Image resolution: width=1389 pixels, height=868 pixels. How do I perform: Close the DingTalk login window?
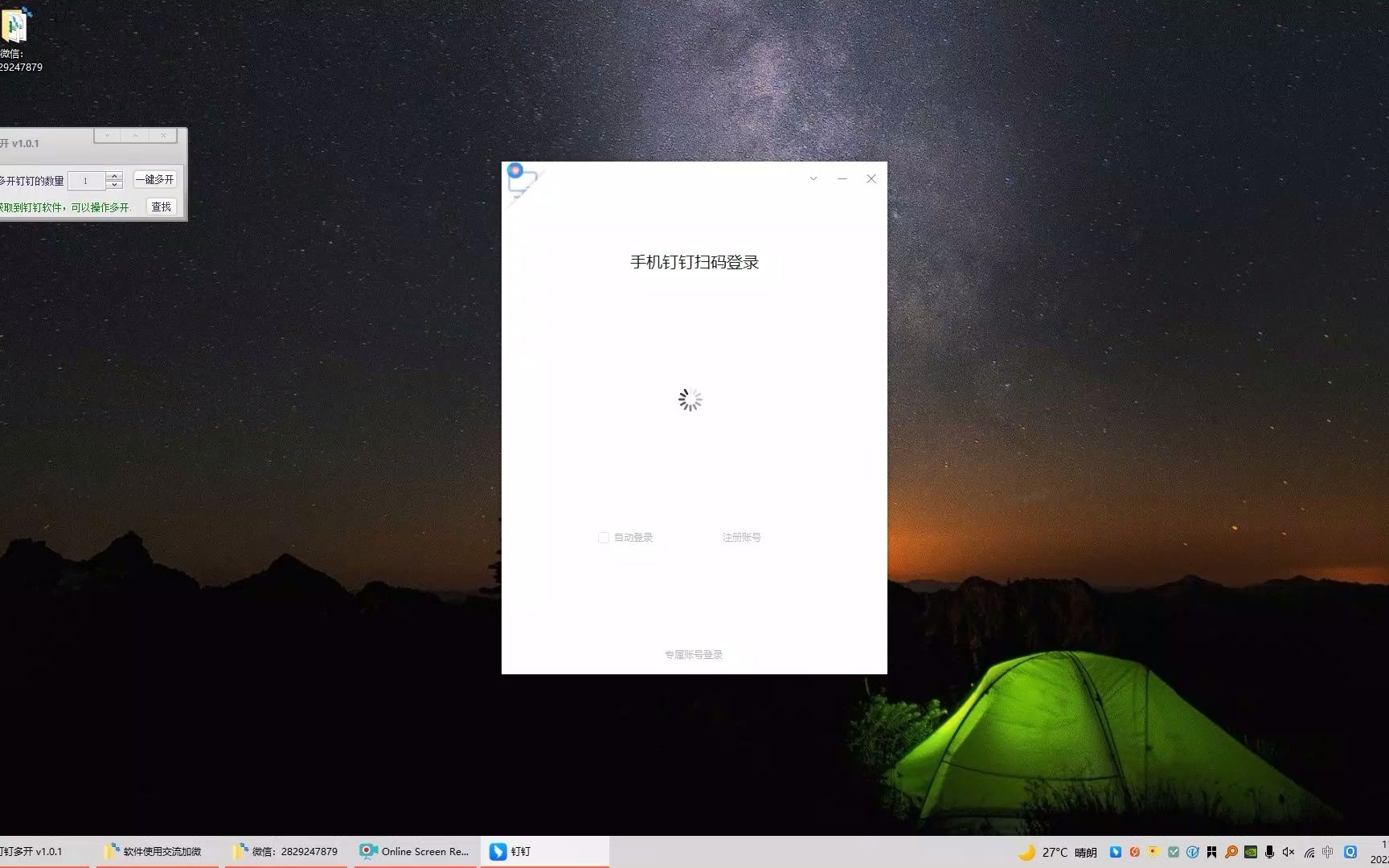(x=871, y=178)
